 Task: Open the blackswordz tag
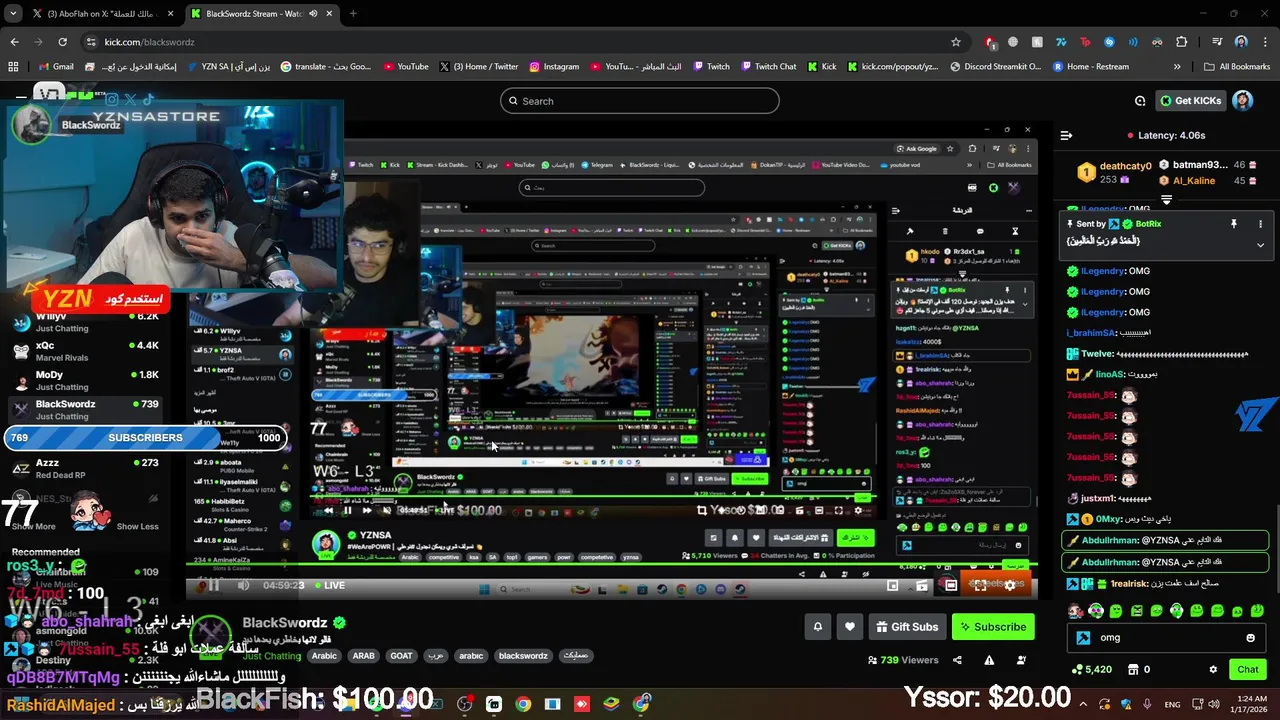523,656
